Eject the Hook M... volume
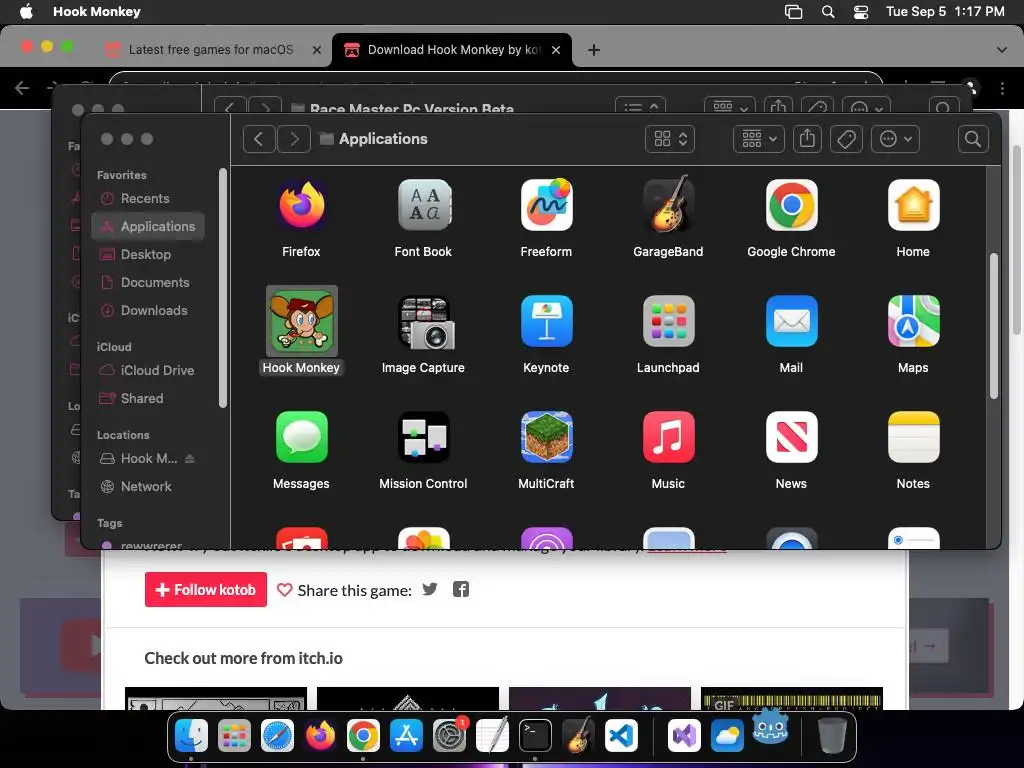1024x768 pixels. [189, 458]
